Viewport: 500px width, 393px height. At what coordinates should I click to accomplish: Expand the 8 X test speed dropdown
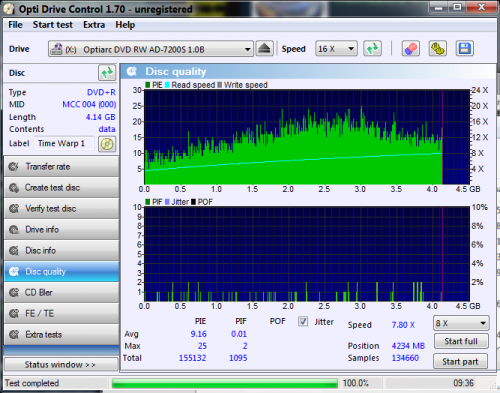coord(461,323)
